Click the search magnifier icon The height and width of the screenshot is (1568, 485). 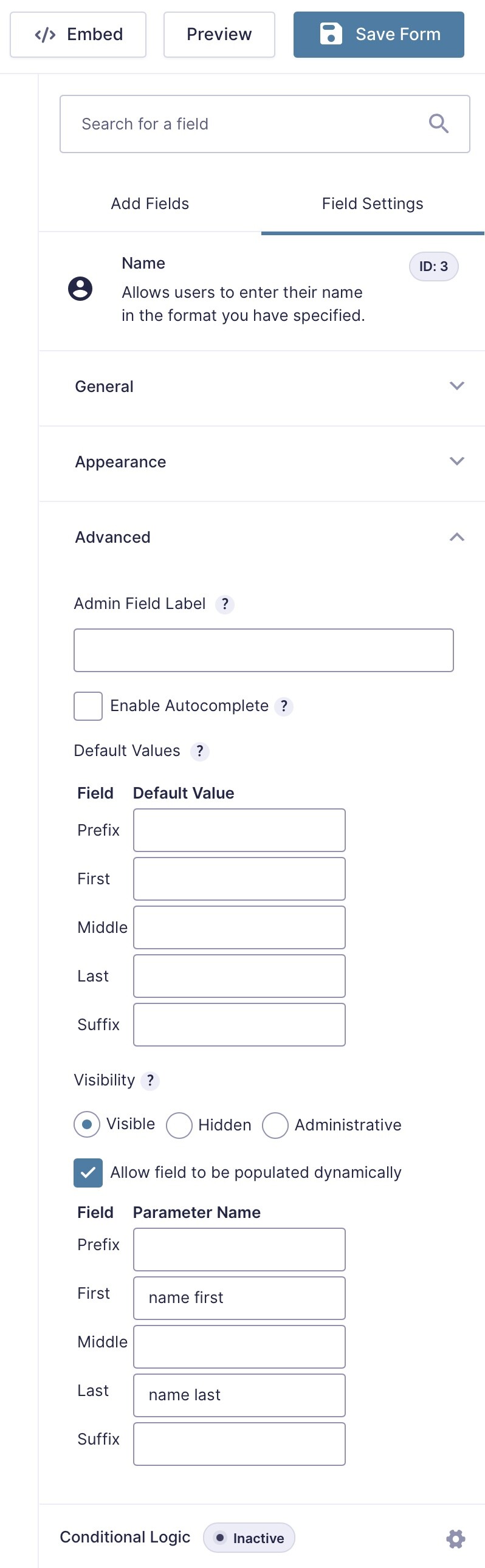pos(438,123)
